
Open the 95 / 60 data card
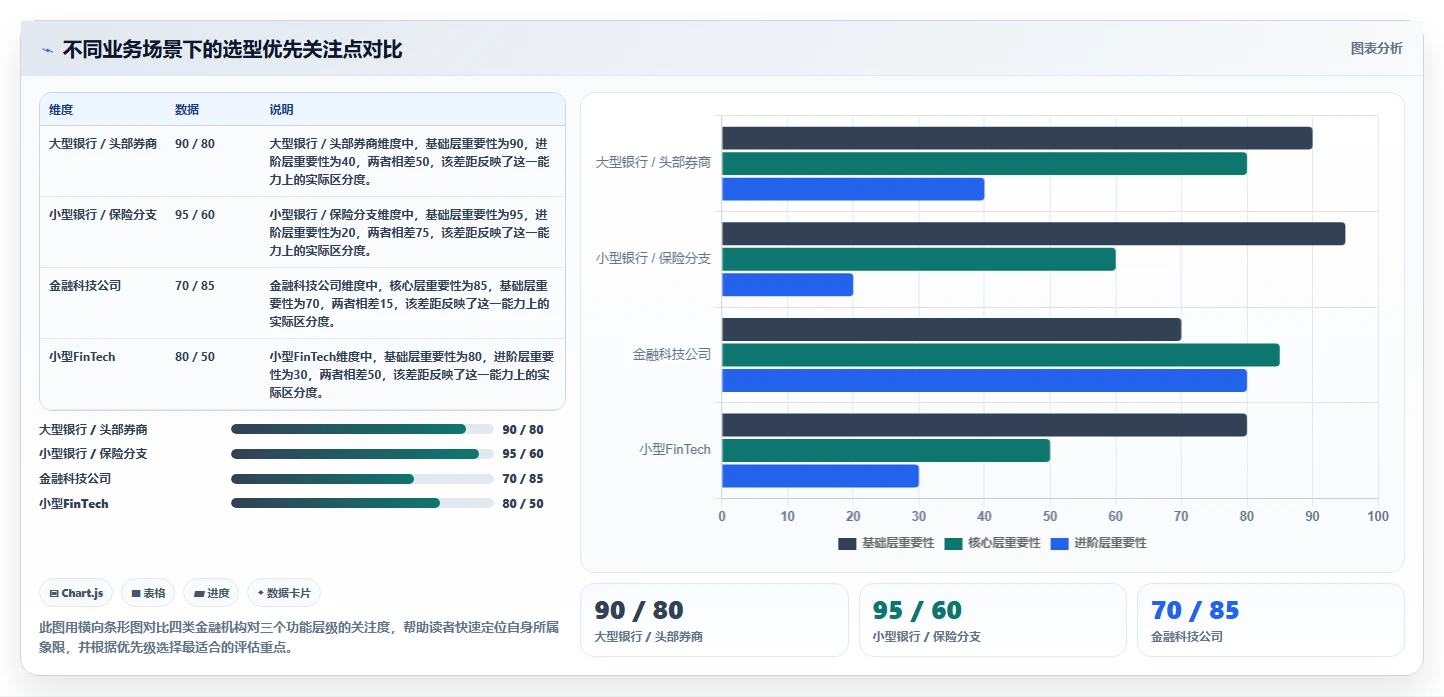pyautogui.click(x=993, y=620)
